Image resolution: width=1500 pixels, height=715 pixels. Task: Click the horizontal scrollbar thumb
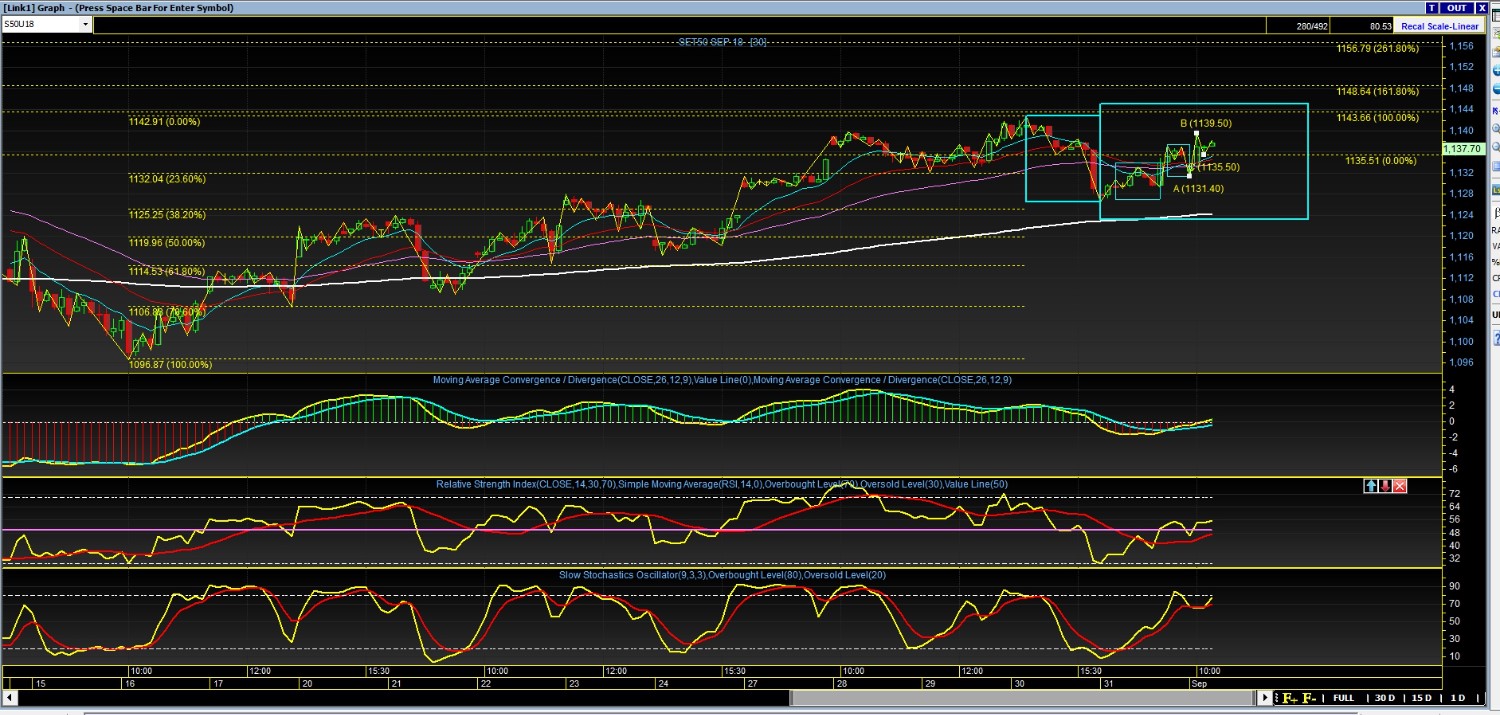(x=1023, y=698)
